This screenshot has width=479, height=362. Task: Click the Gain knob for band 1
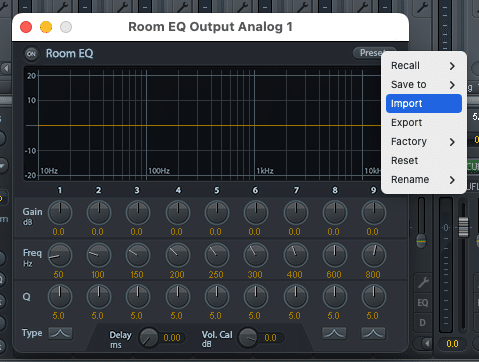tap(60, 213)
